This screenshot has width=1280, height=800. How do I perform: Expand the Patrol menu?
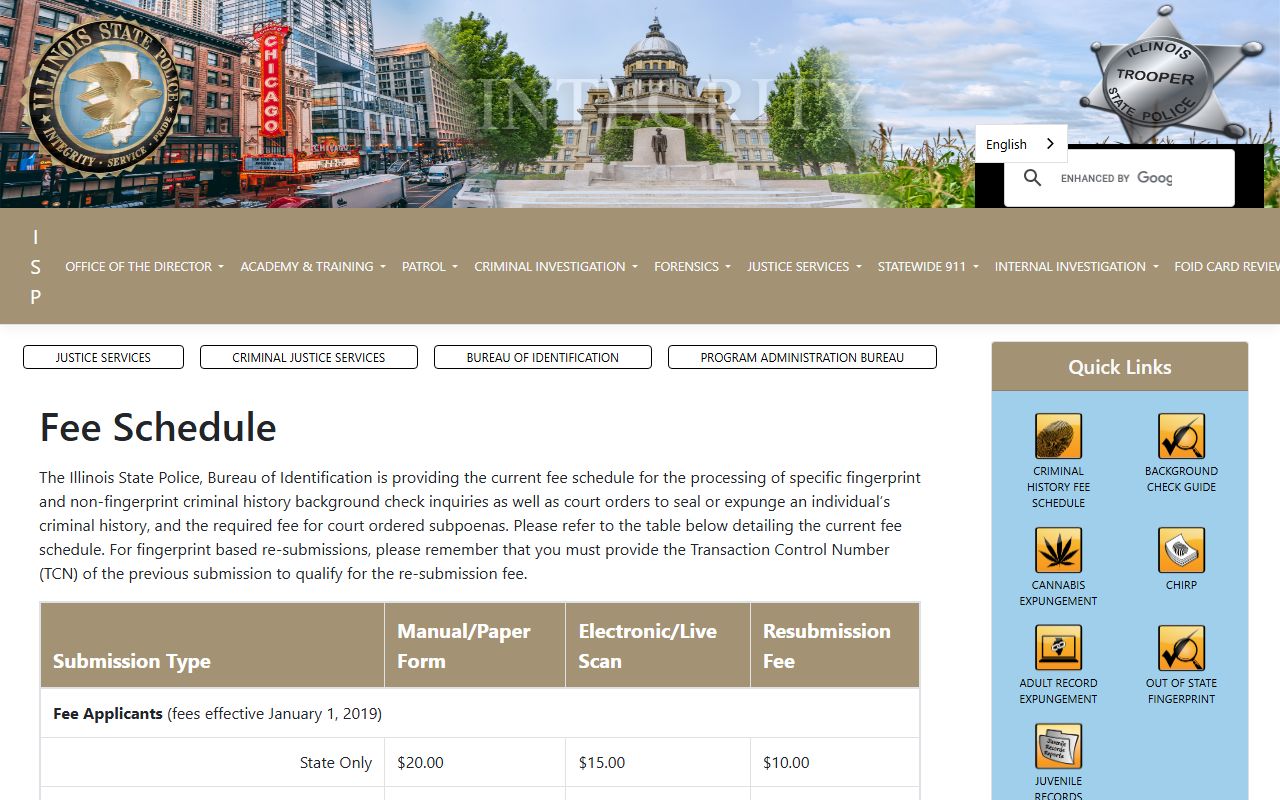tap(429, 266)
